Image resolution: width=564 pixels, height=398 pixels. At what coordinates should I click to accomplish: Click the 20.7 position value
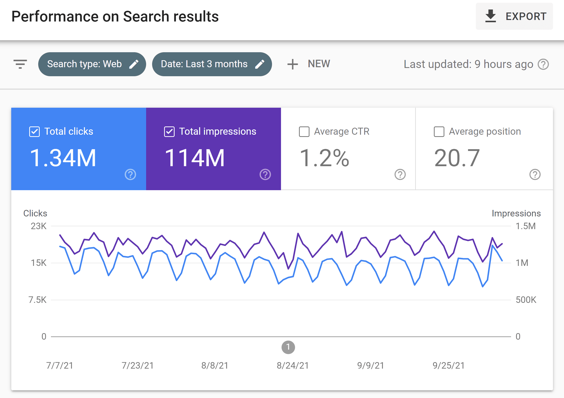[x=457, y=158]
